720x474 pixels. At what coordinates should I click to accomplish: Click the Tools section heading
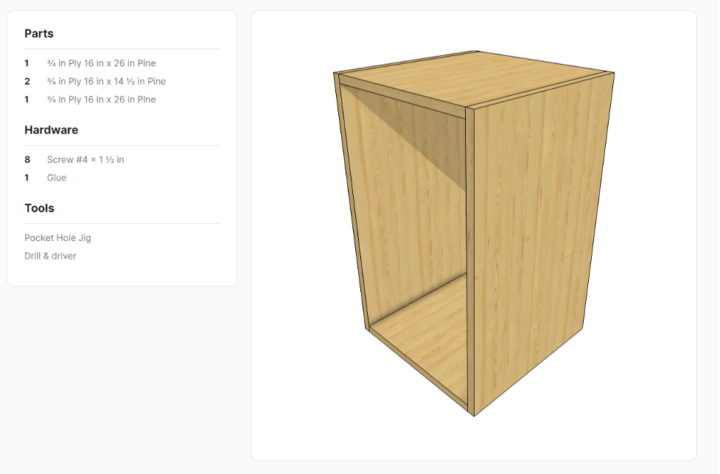(39, 208)
